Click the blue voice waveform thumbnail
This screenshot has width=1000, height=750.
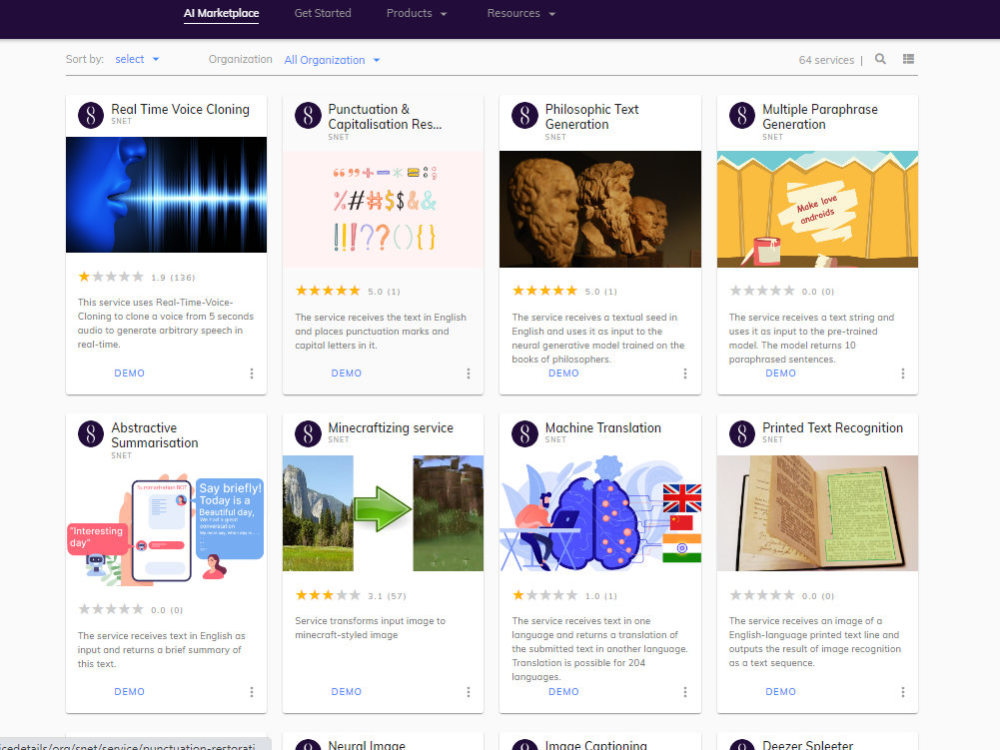[x=166, y=195]
